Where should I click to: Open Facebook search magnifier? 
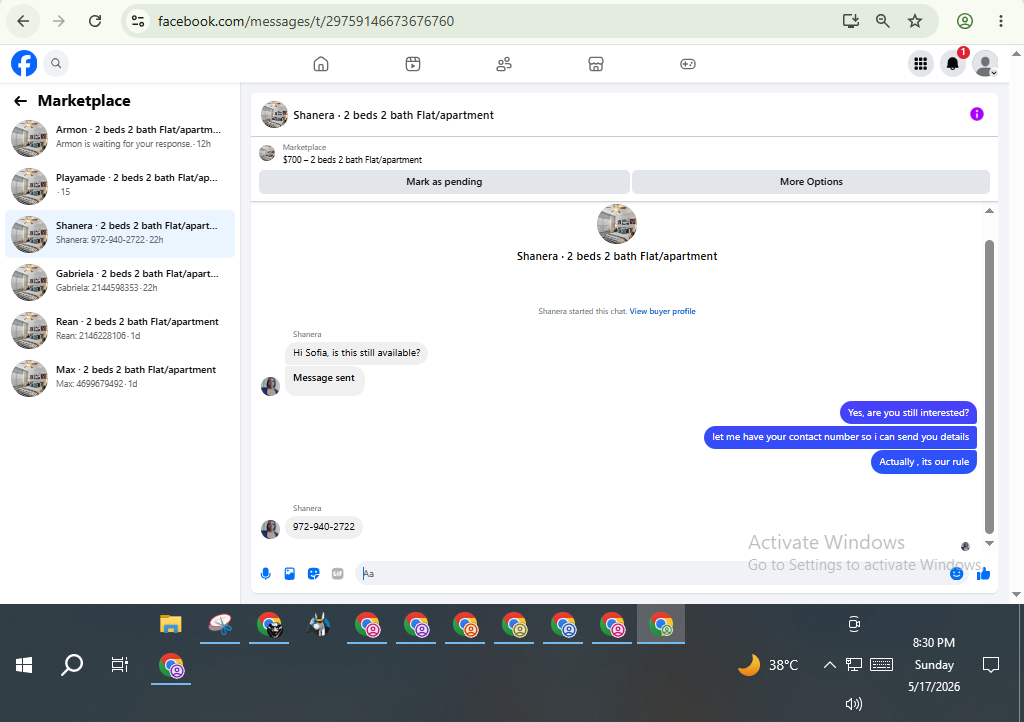[x=56, y=63]
